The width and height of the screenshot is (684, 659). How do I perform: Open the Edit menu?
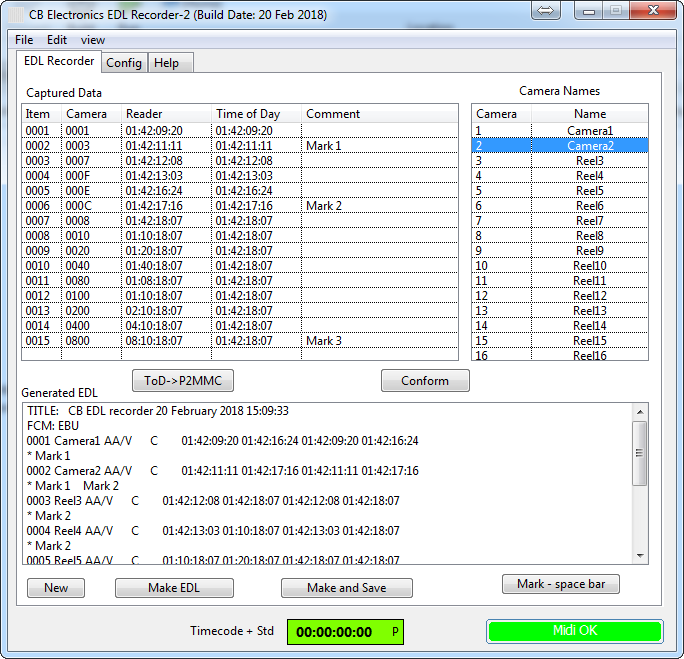tap(57, 40)
